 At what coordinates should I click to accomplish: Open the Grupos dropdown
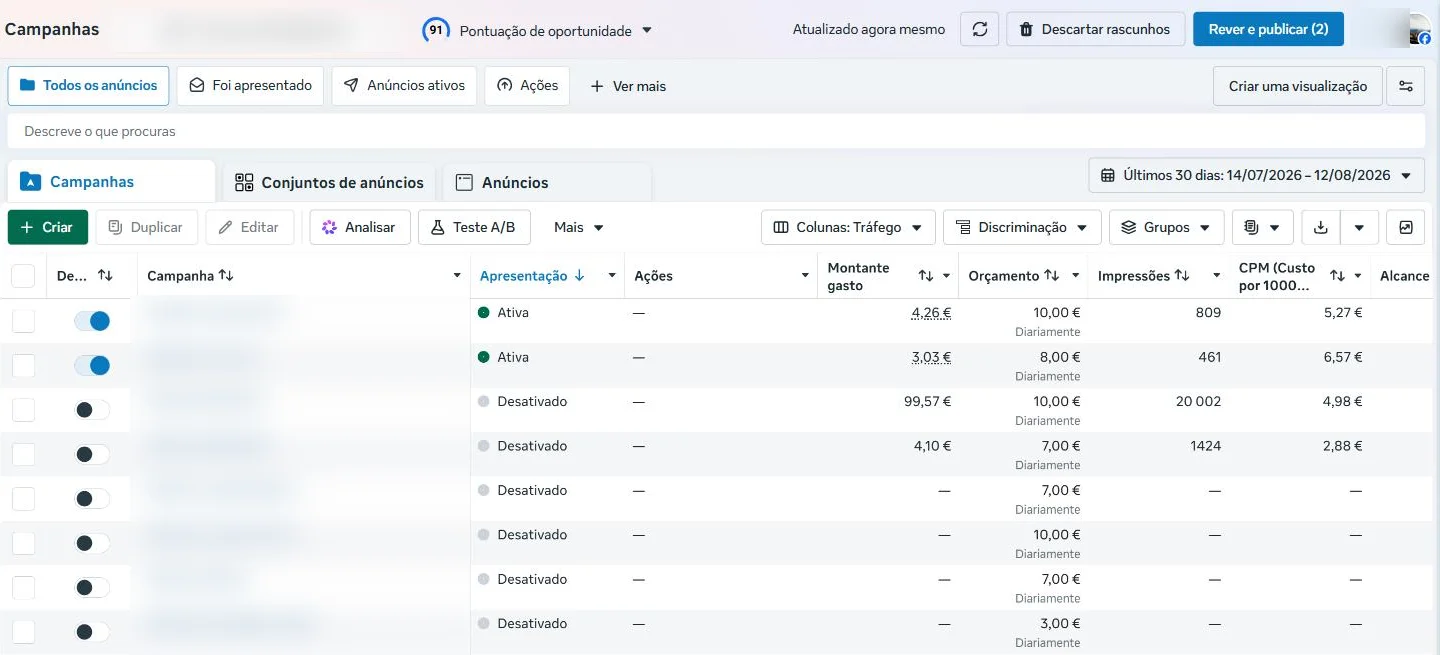coord(1166,227)
